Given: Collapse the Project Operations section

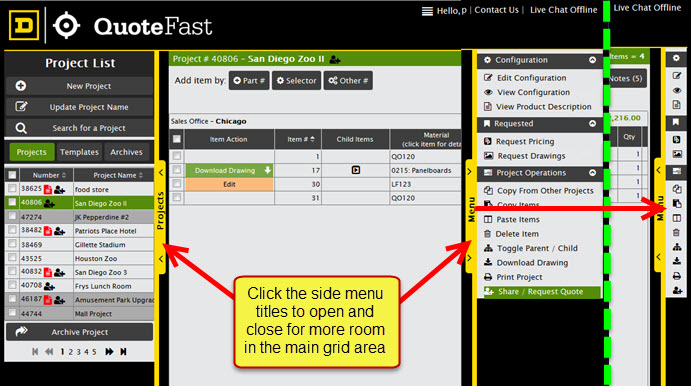Looking at the screenshot, I should pyautogui.click(x=592, y=173).
